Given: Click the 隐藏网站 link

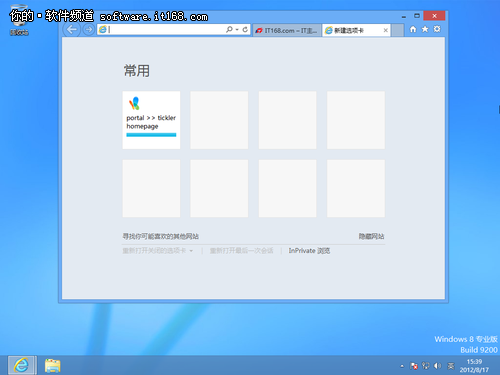Looking at the screenshot, I should click(x=371, y=236).
